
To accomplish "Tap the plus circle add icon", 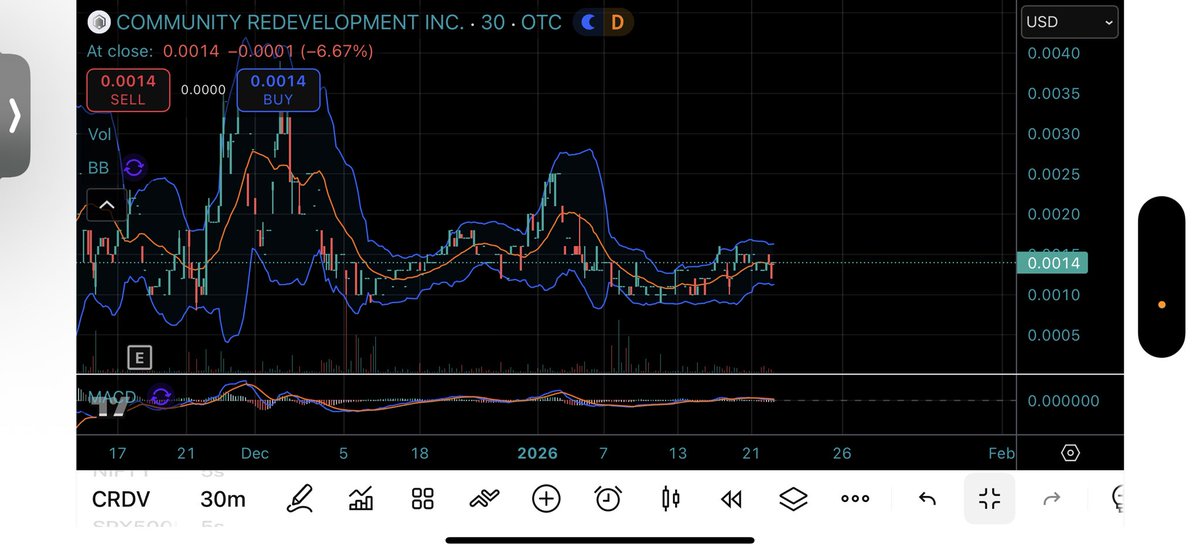I will [x=546, y=498].
